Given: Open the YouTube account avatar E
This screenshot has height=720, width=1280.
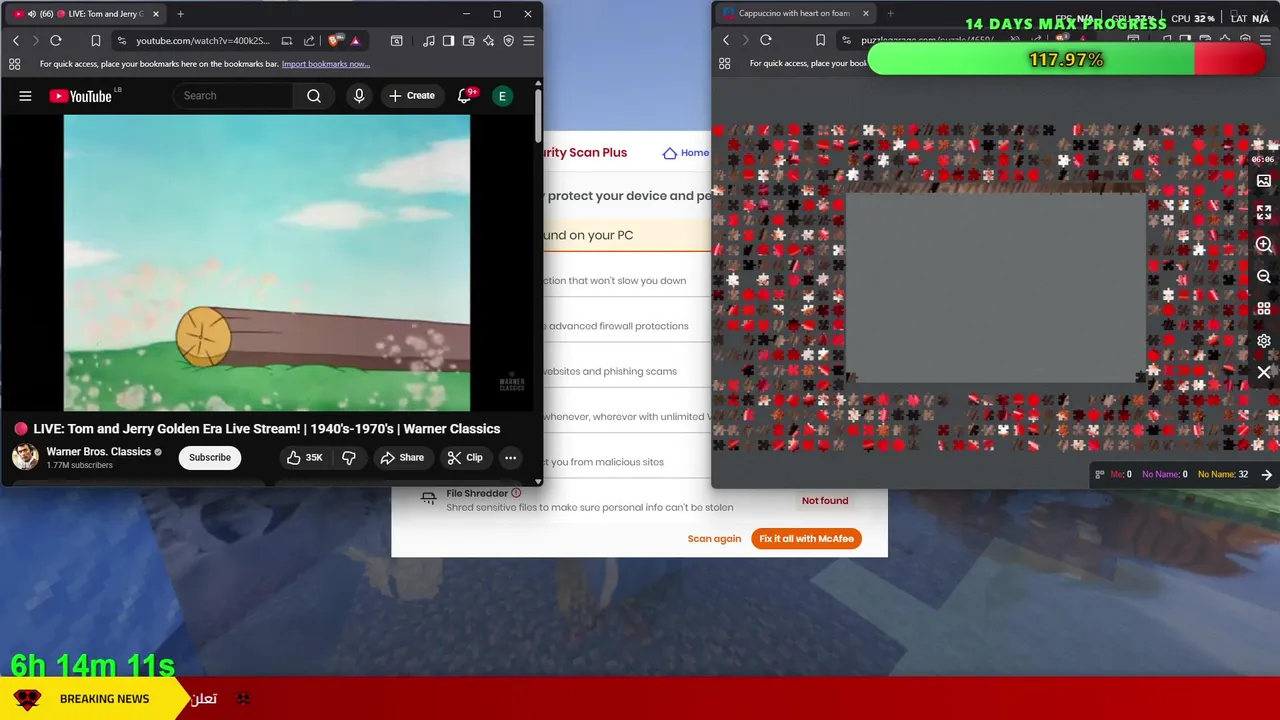Looking at the screenshot, I should 502,96.
